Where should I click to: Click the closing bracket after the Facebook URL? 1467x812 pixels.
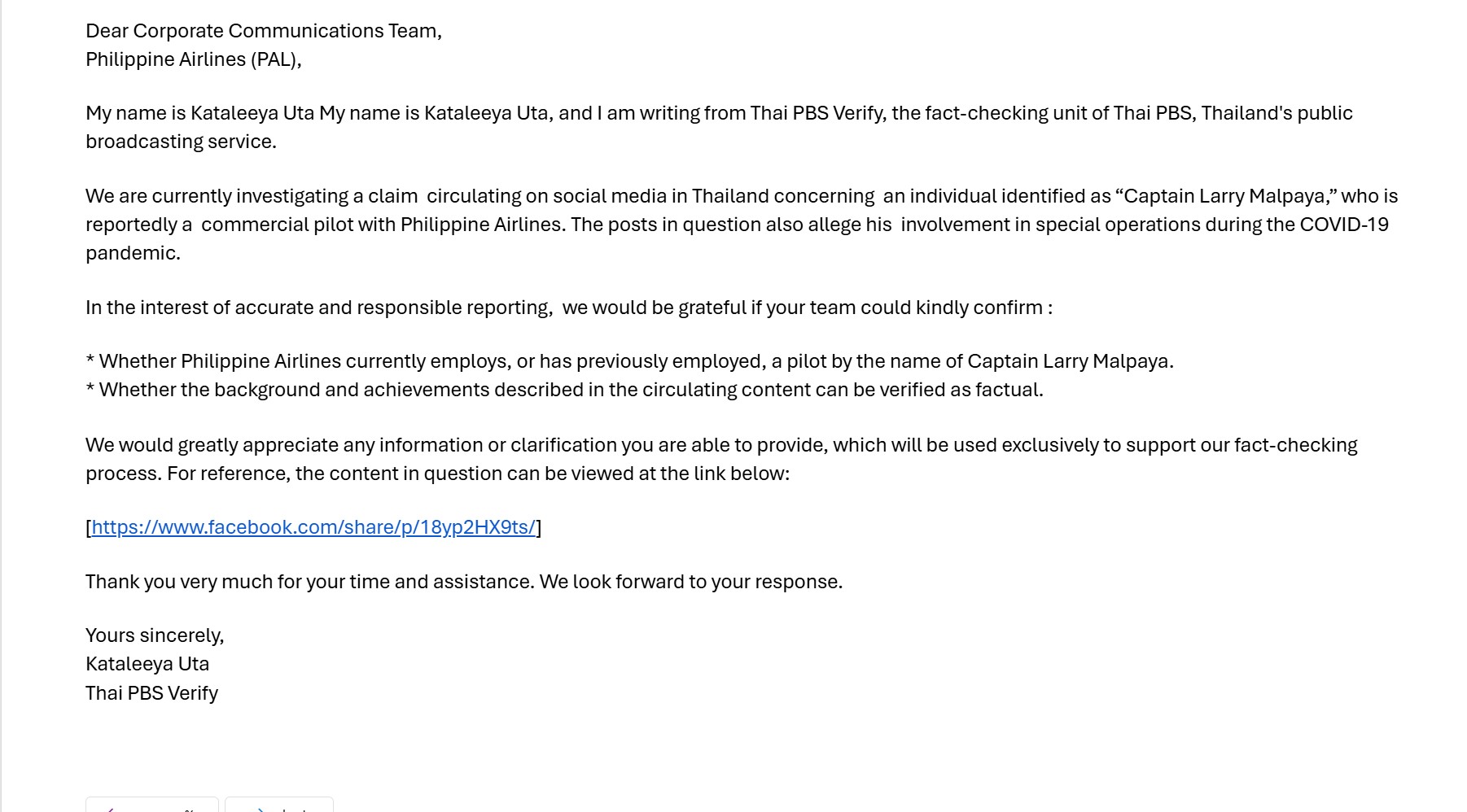tap(539, 527)
